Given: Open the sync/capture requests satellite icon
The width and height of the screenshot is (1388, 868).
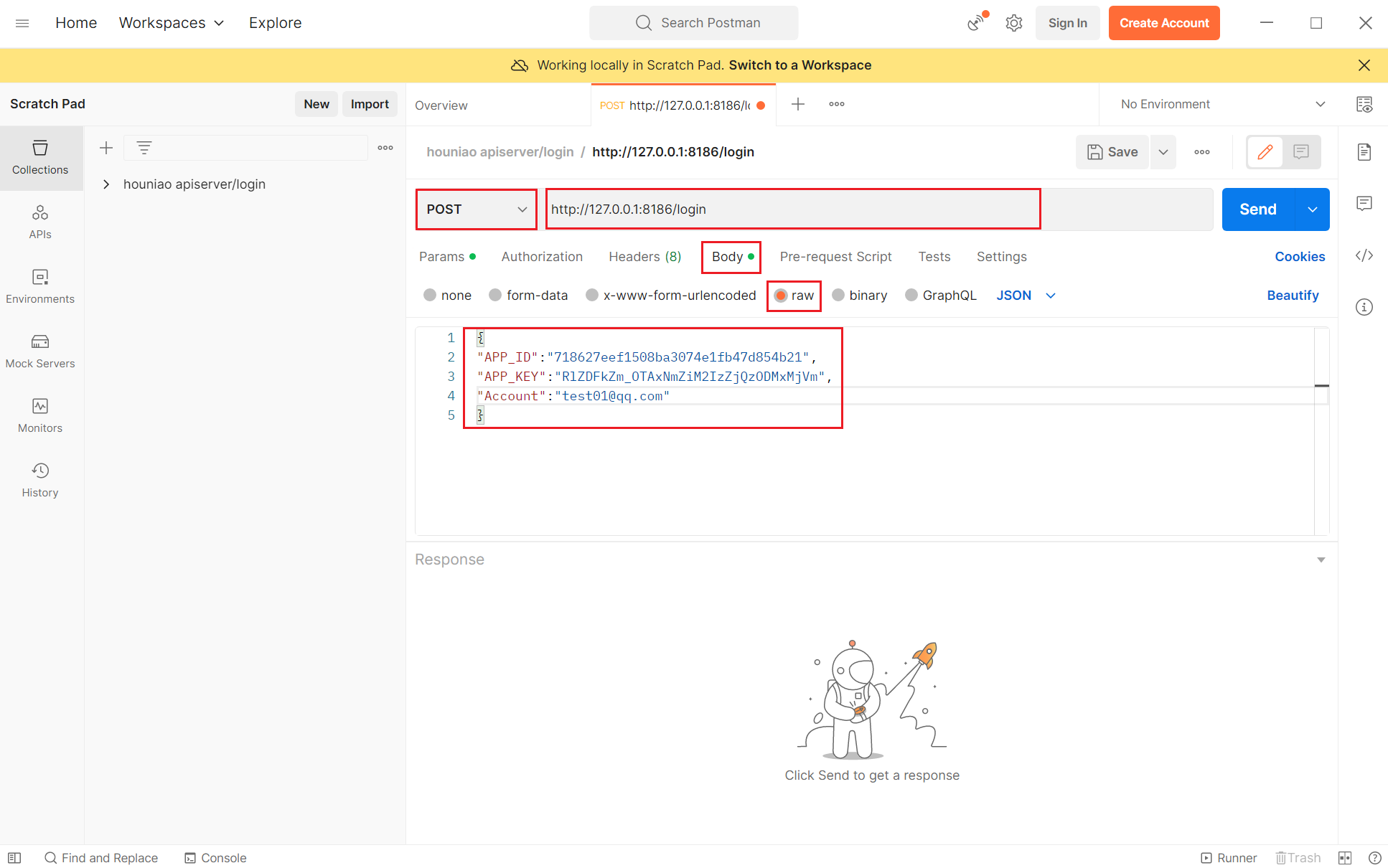Looking at the screenshot, I should coord(976,23).
